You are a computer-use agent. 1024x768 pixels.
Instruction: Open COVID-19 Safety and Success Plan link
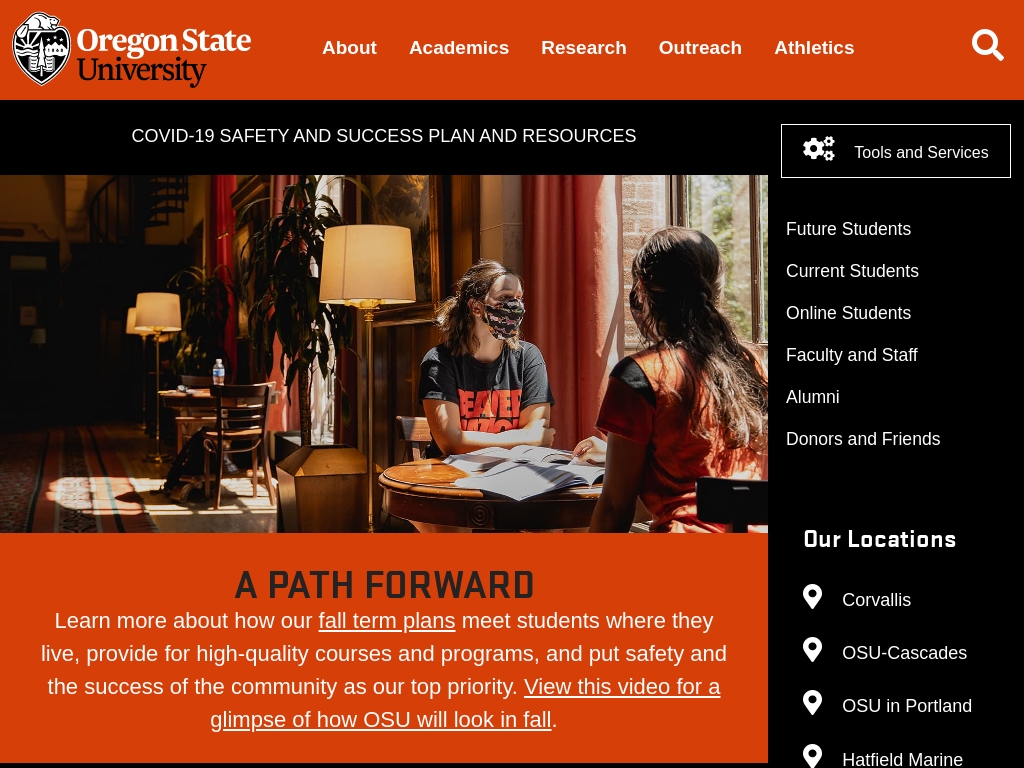384,136
